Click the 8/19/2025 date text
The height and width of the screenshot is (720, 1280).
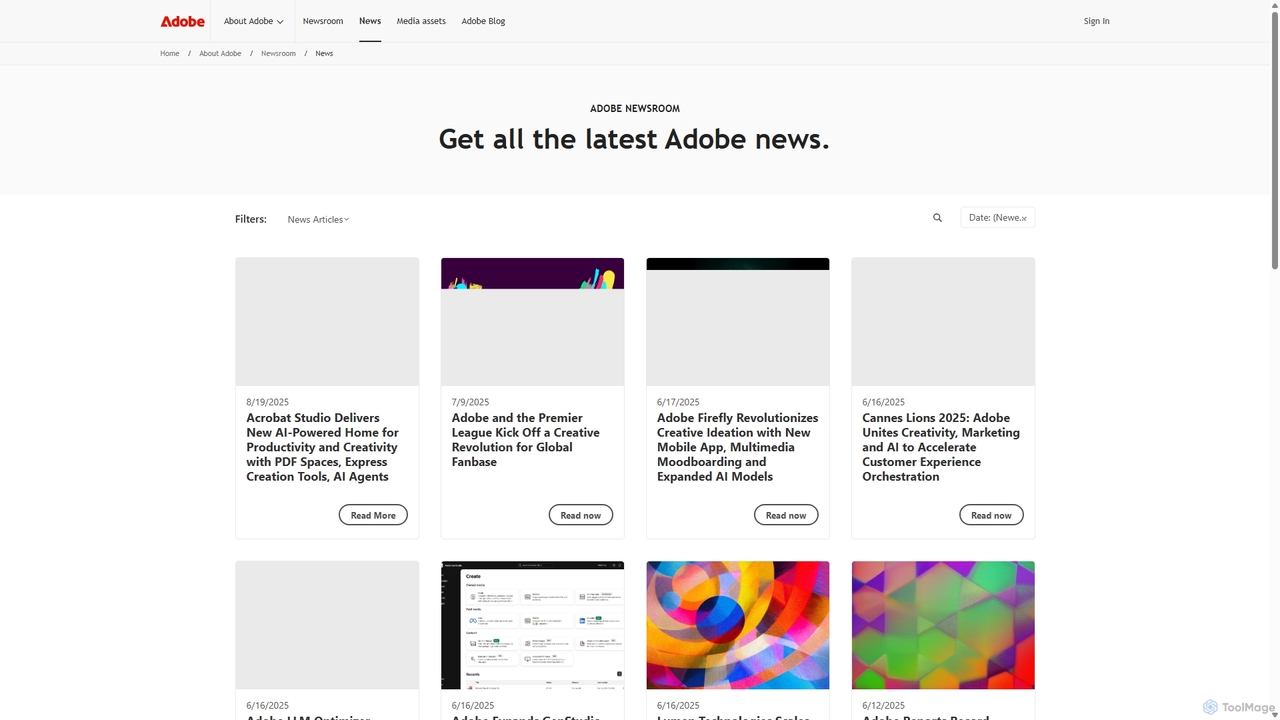(267, 402)
